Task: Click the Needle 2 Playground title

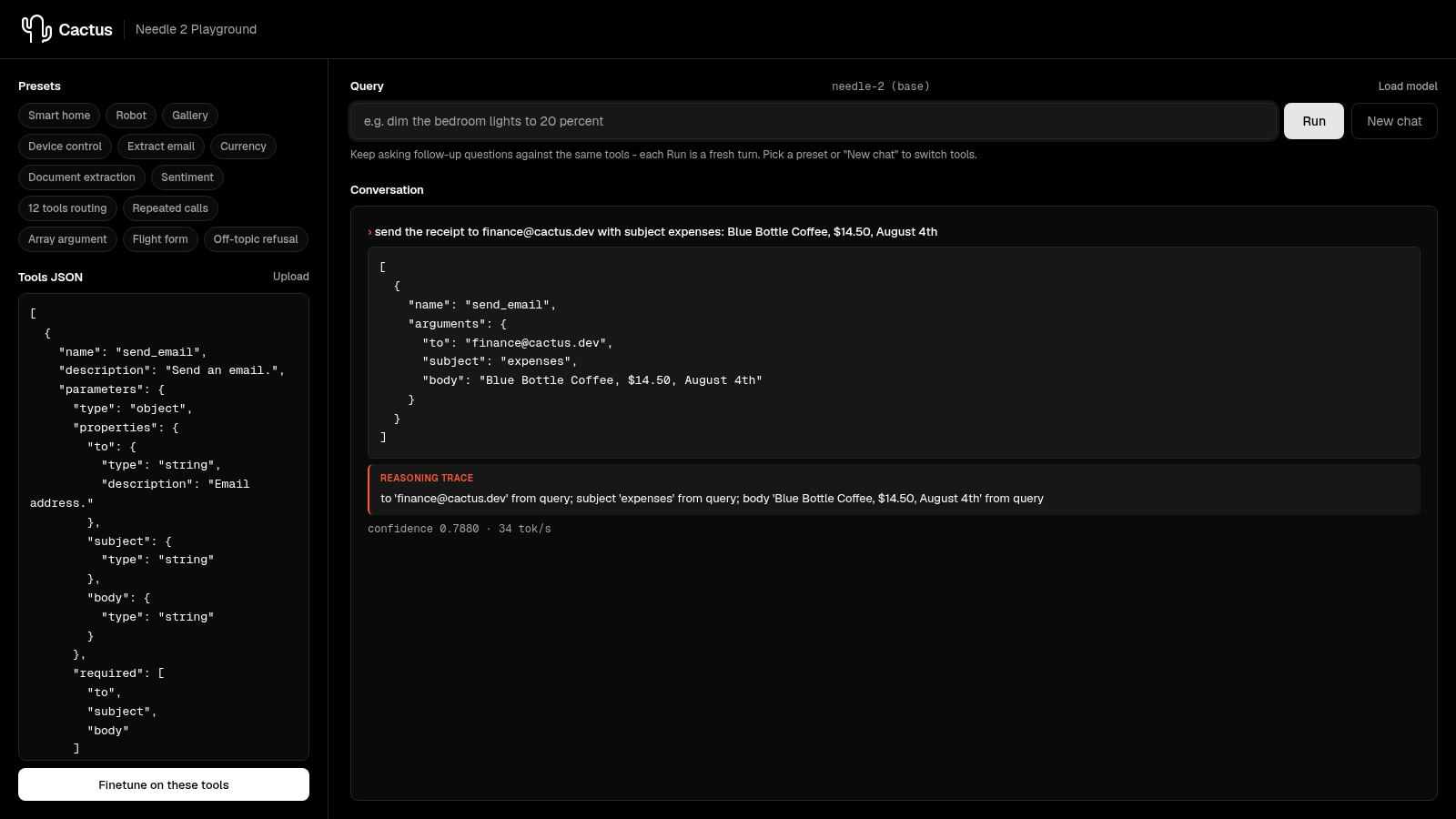Action: (x=196, y=29)
